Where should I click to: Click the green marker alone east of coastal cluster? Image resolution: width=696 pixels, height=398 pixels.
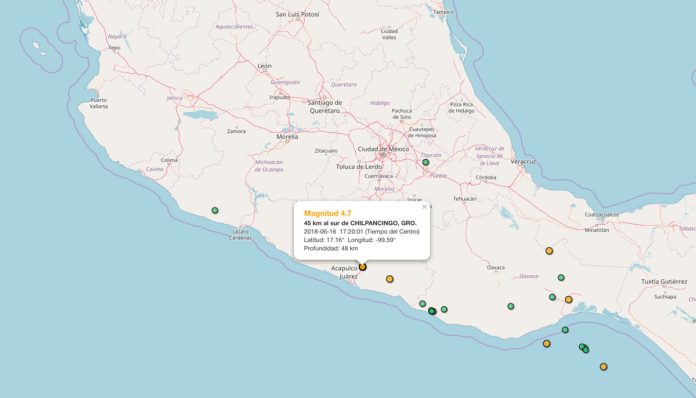(x=444, y=309)
